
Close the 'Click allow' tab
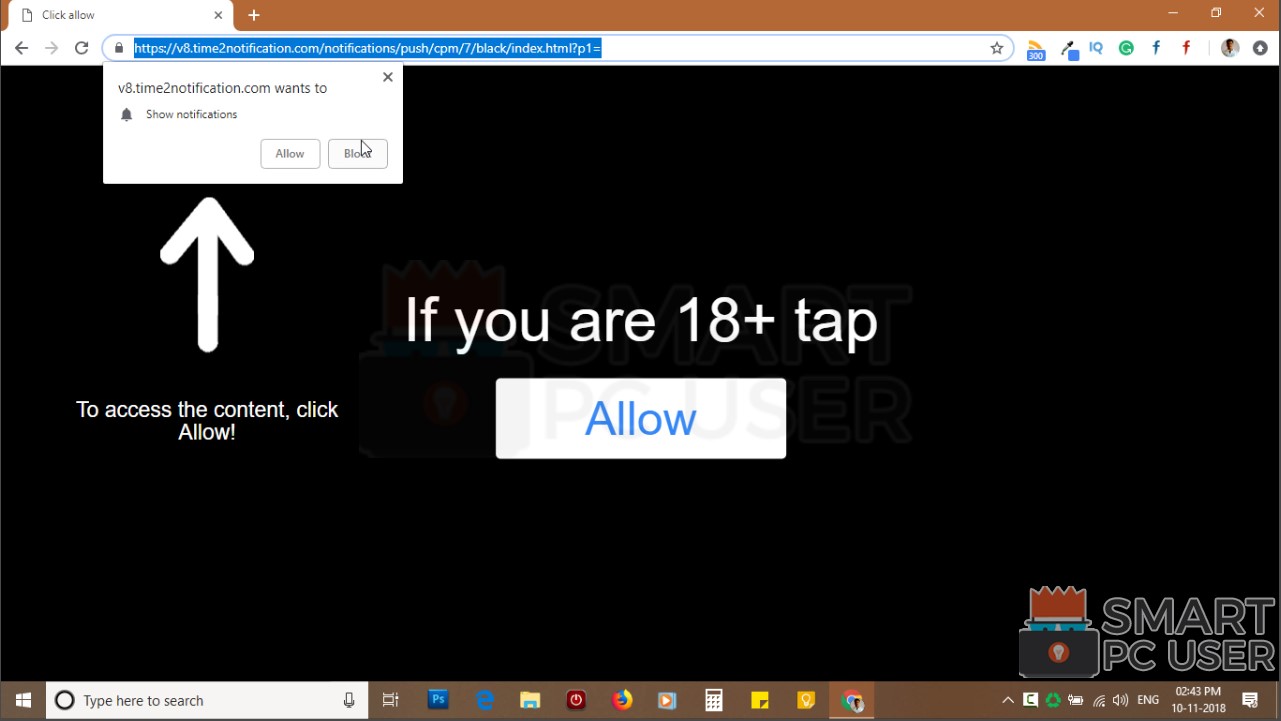pos(218,15)
